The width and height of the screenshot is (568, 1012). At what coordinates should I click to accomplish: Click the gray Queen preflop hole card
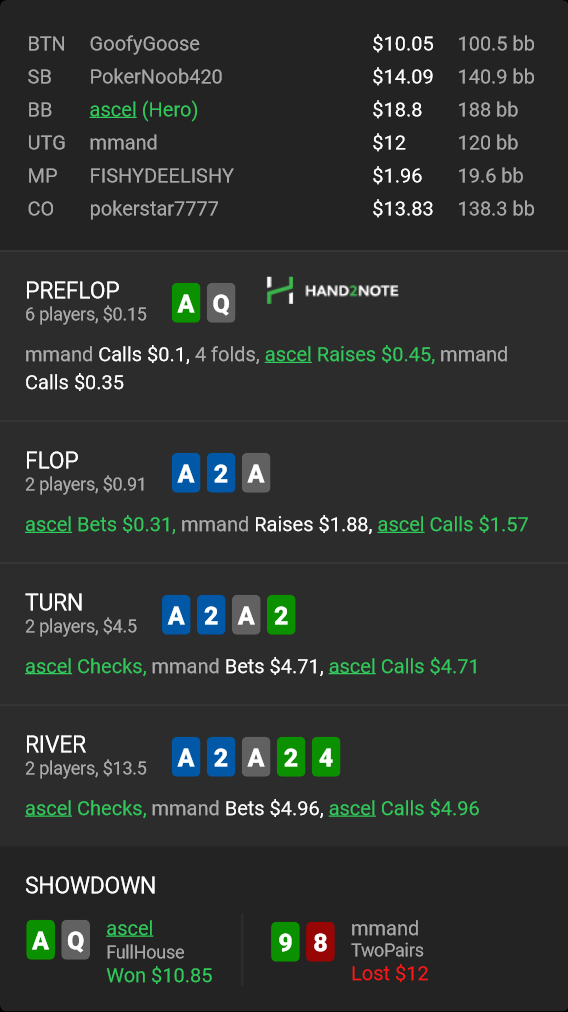[221, 303]
